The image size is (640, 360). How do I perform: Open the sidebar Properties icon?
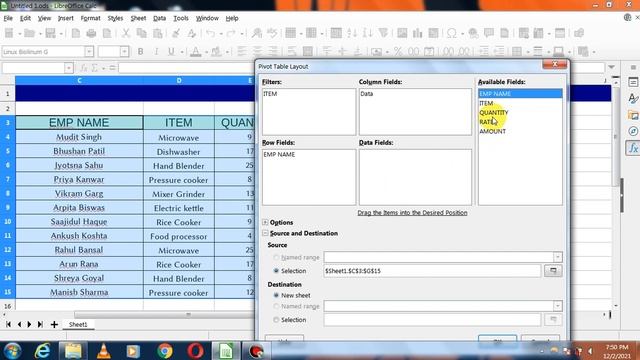(633, 82)
